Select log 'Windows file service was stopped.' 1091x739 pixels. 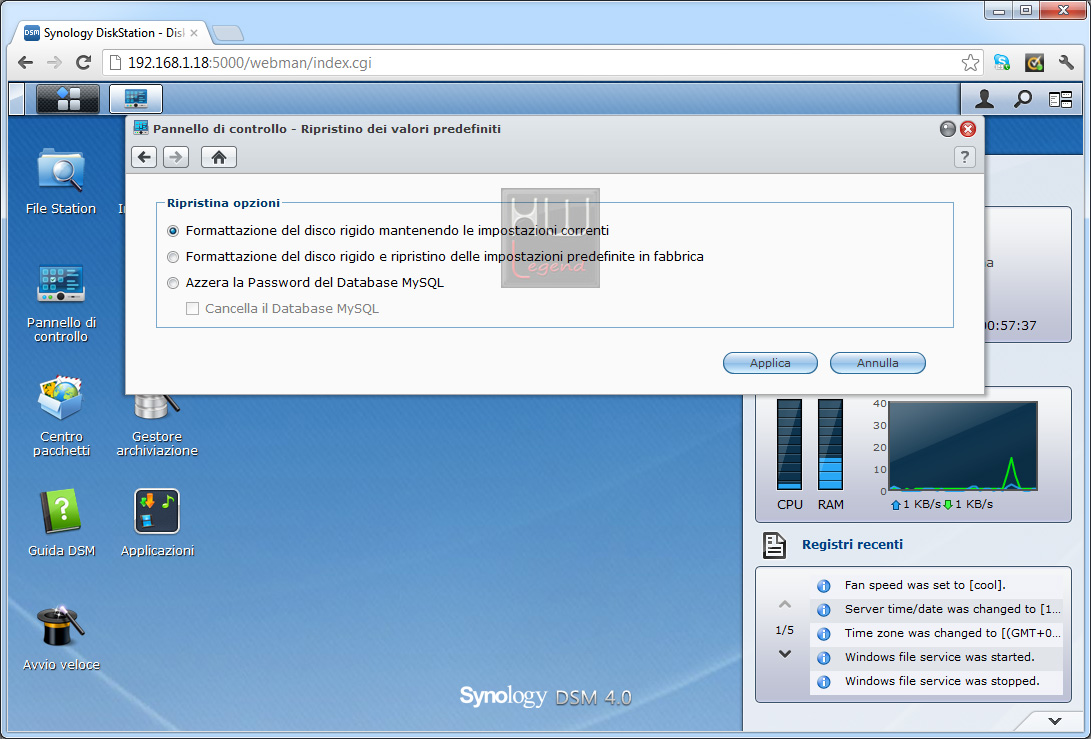coord(937,681)
